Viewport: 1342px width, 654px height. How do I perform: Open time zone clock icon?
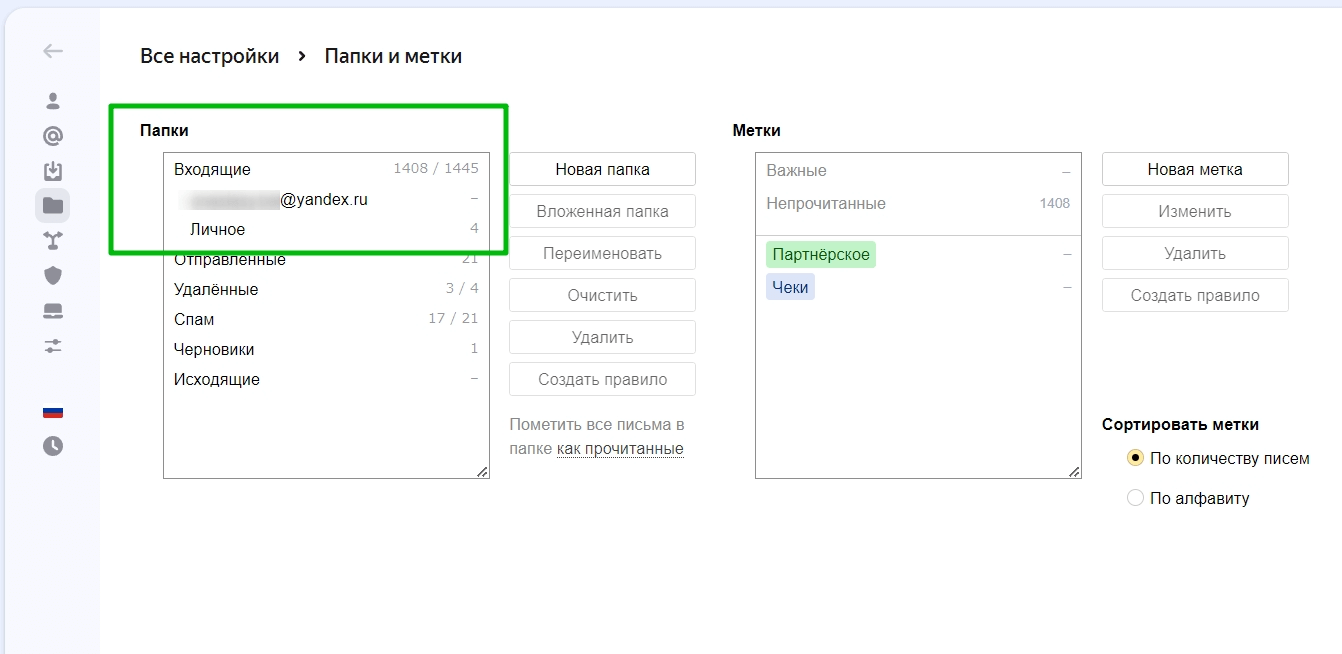(53, 446)
